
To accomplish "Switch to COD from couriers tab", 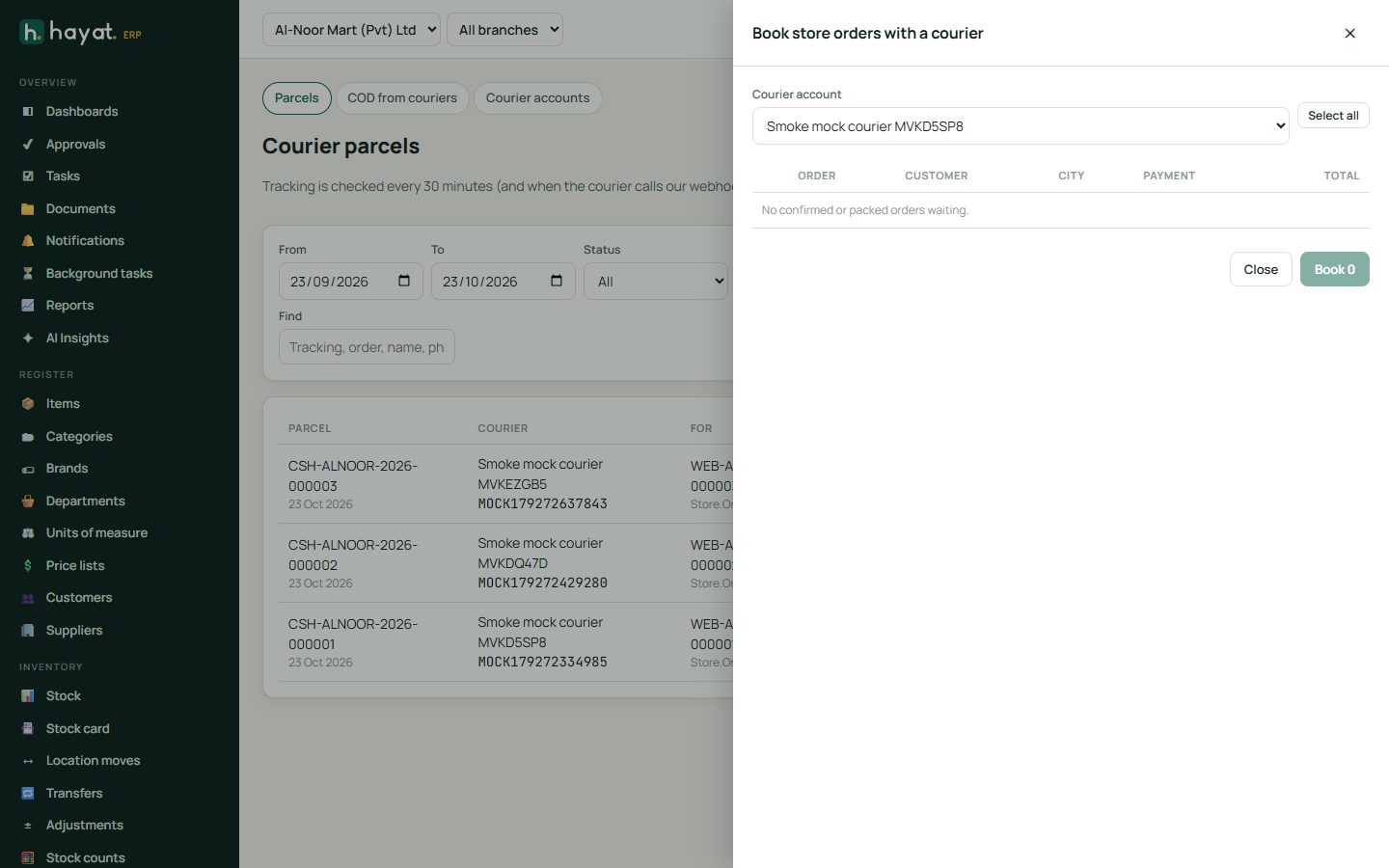I will [402, 98].
